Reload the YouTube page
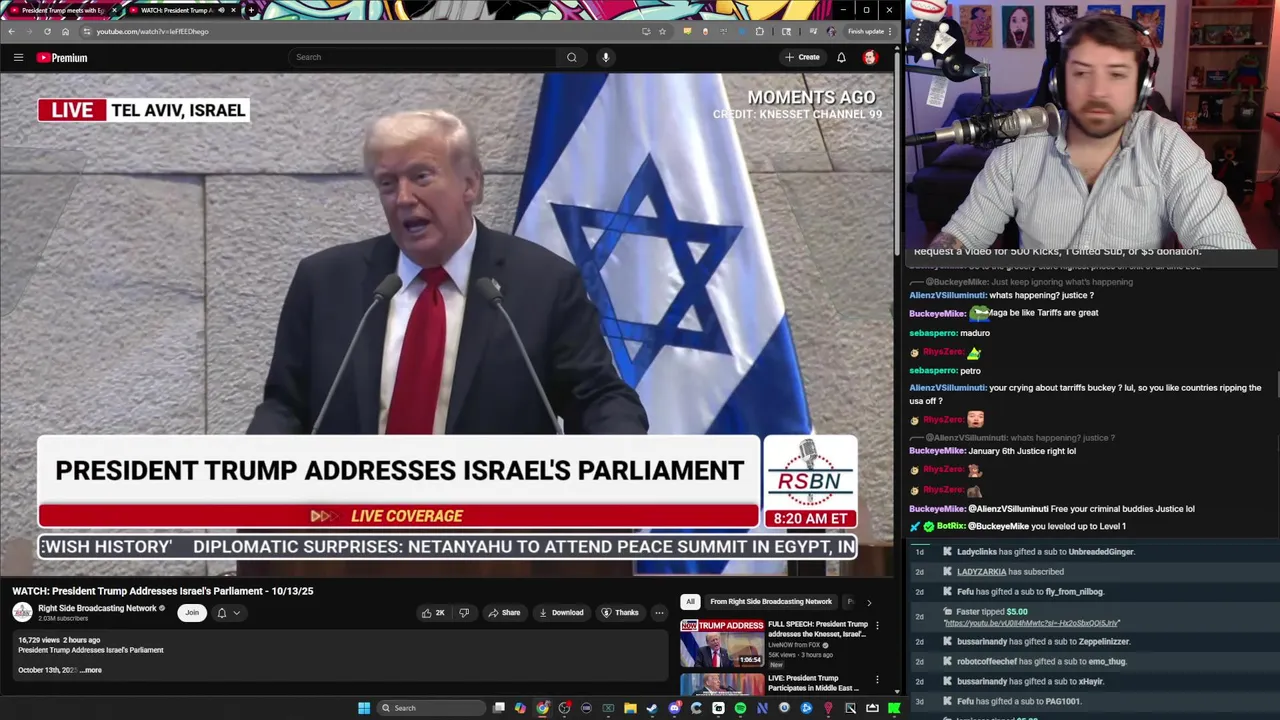 tap(47, 31)
